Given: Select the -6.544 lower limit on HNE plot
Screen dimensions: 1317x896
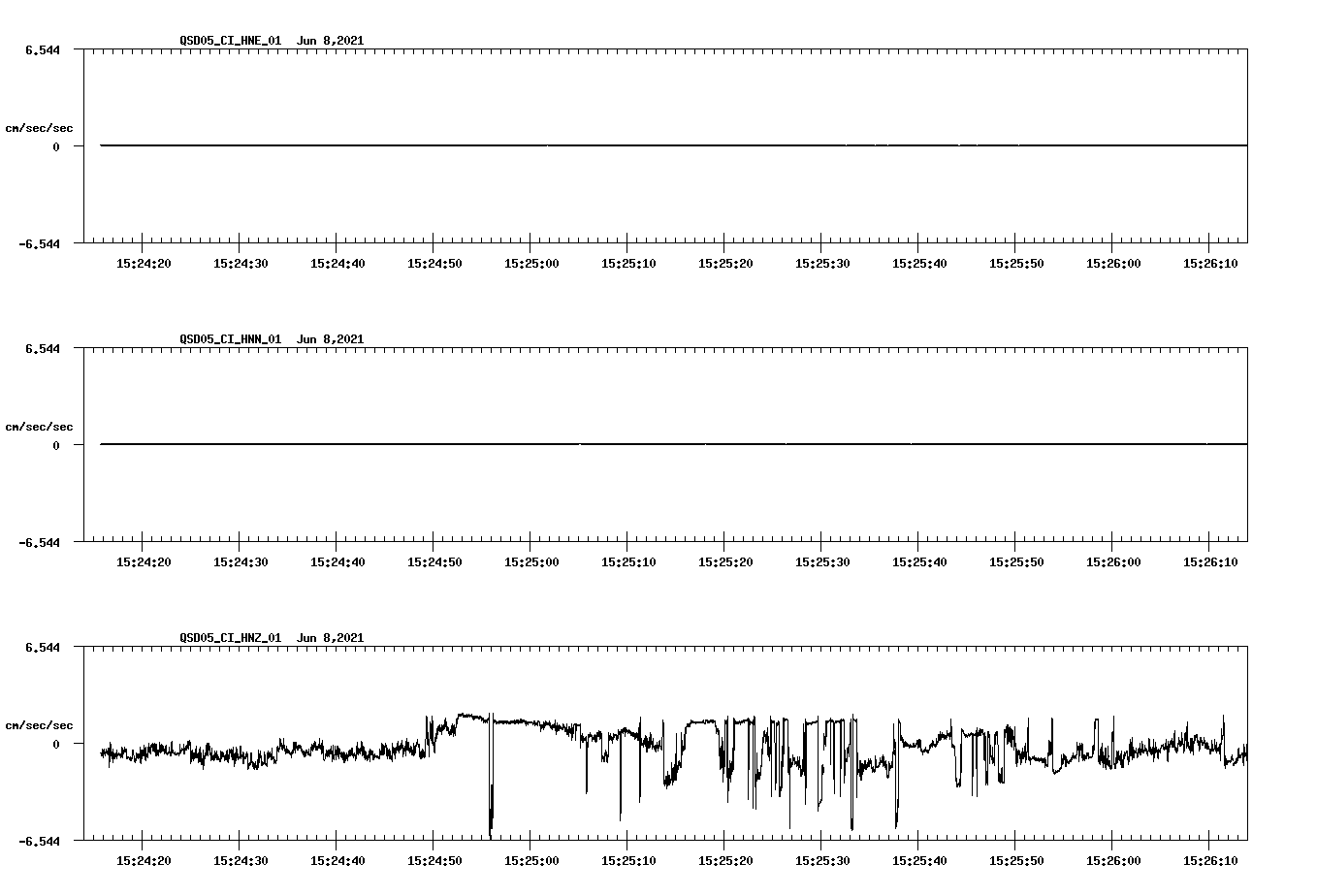Looking at the screenshot, I should pyautogui.click(x=39, y=244).
